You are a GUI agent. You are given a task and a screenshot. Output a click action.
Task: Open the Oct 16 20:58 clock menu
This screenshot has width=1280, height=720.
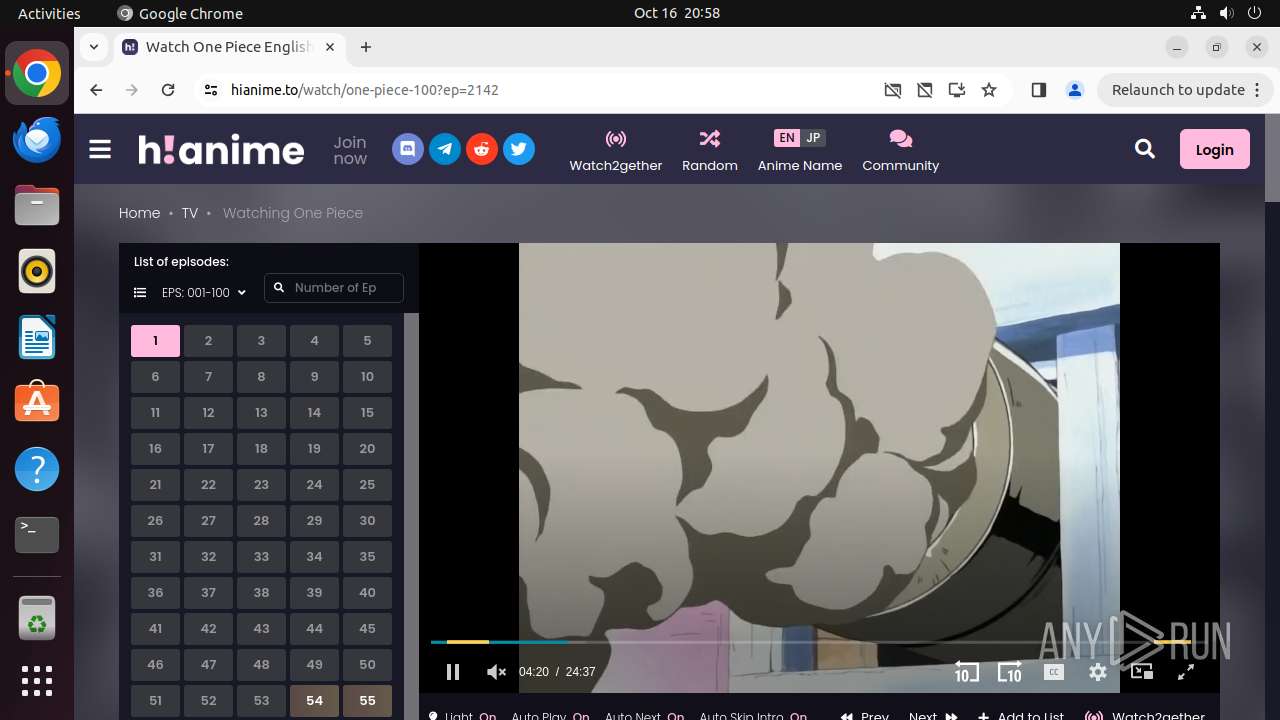677,13
